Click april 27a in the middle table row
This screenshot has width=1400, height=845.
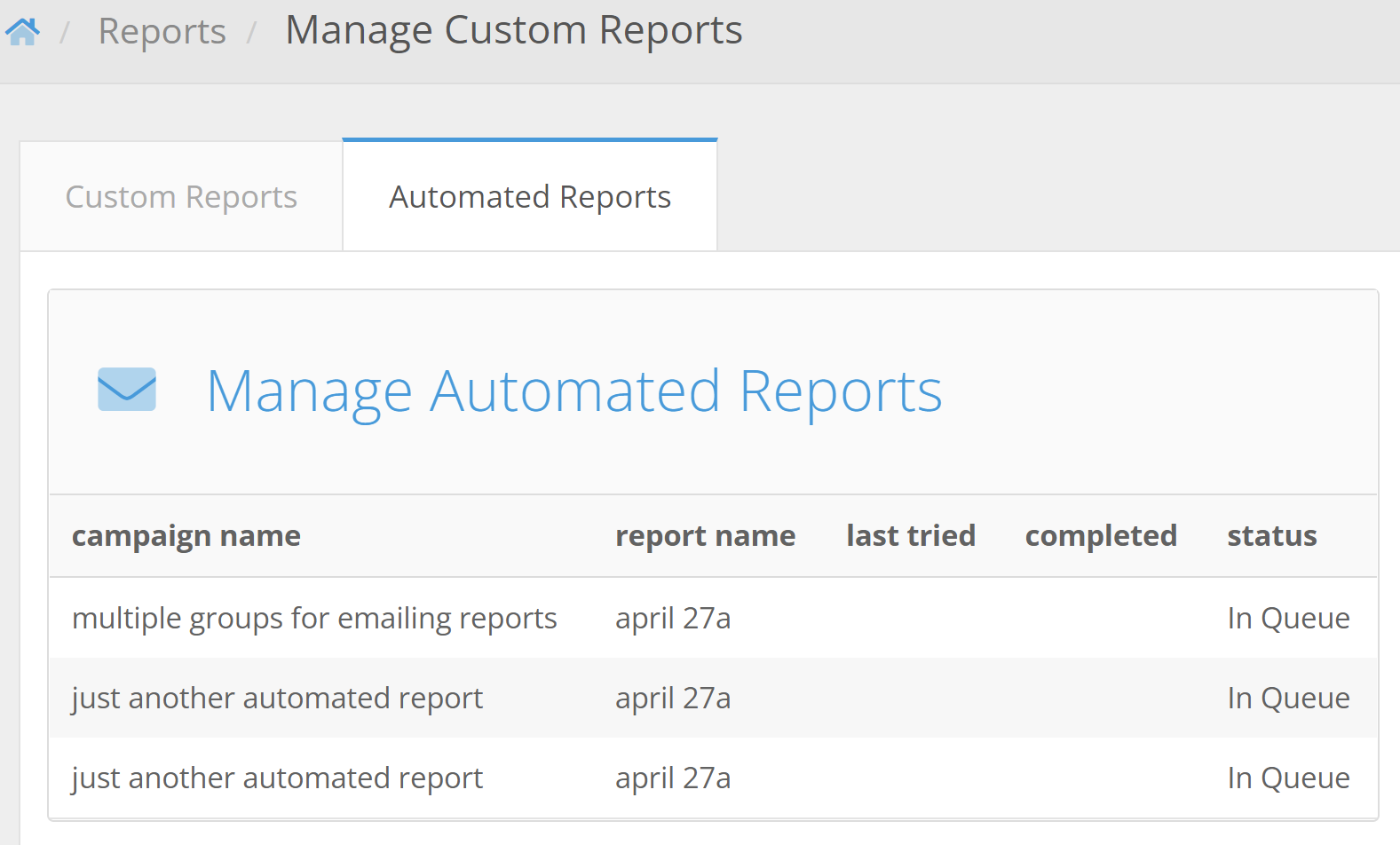point(673,699)
